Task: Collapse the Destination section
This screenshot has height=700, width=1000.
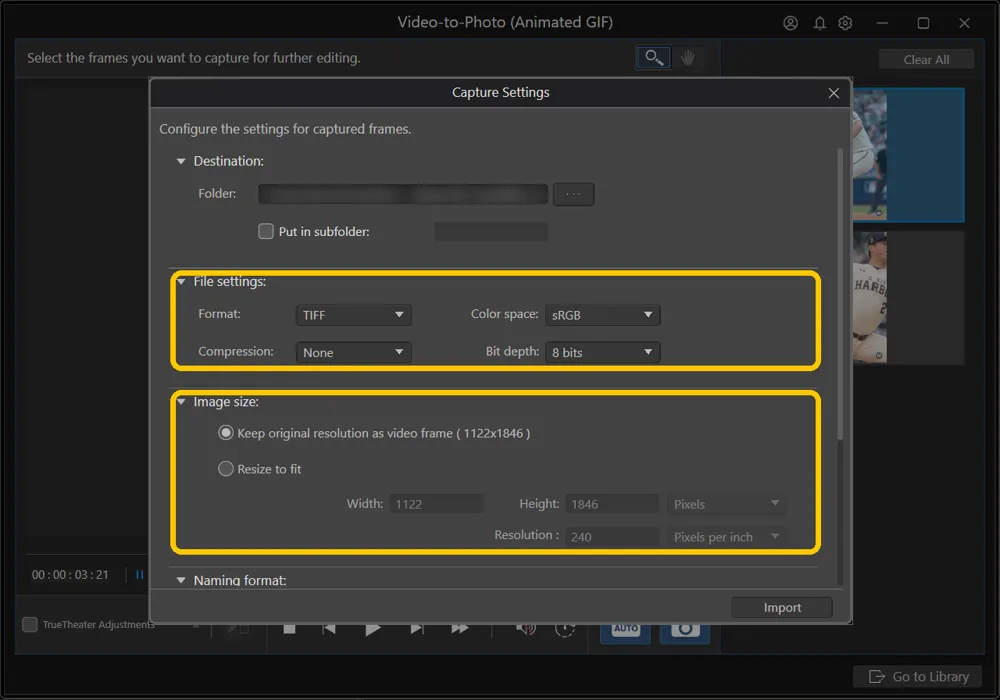Action: 181,161
